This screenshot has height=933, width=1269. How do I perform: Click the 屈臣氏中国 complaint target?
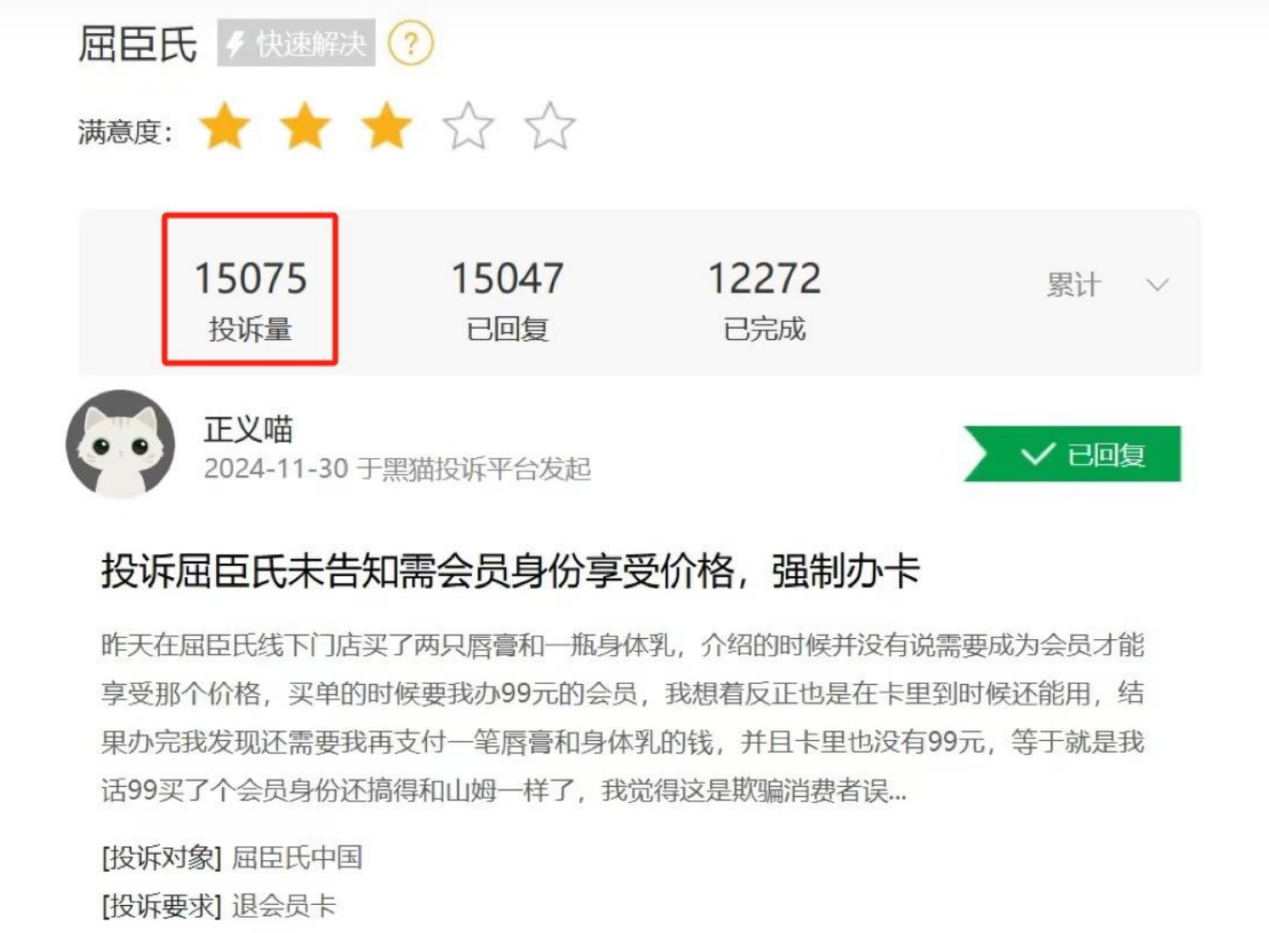(296, 858)
